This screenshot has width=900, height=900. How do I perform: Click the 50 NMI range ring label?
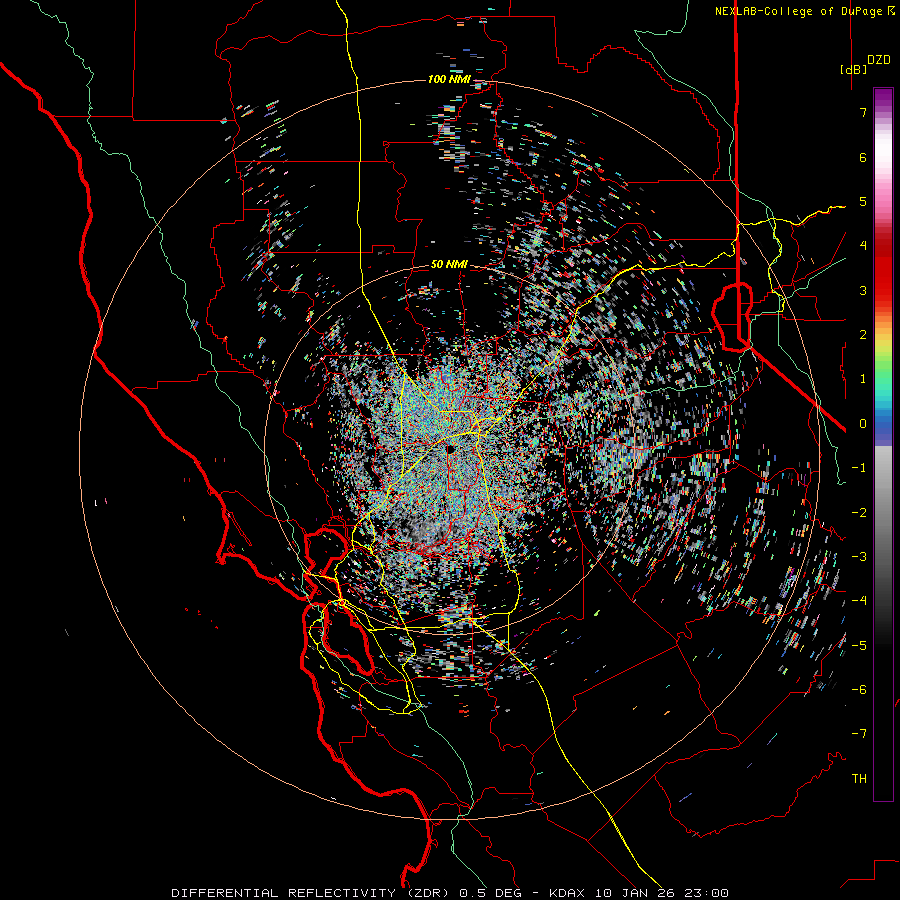tap(449, 264)
